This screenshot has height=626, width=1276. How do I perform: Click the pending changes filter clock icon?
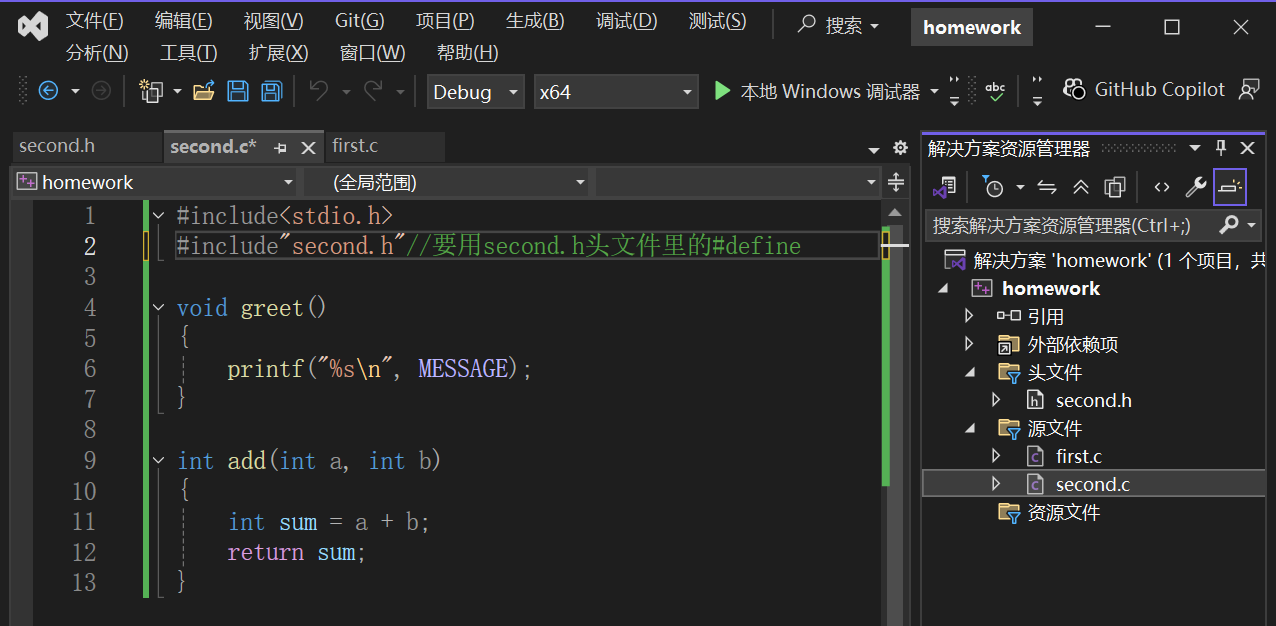tap(993, 187)
